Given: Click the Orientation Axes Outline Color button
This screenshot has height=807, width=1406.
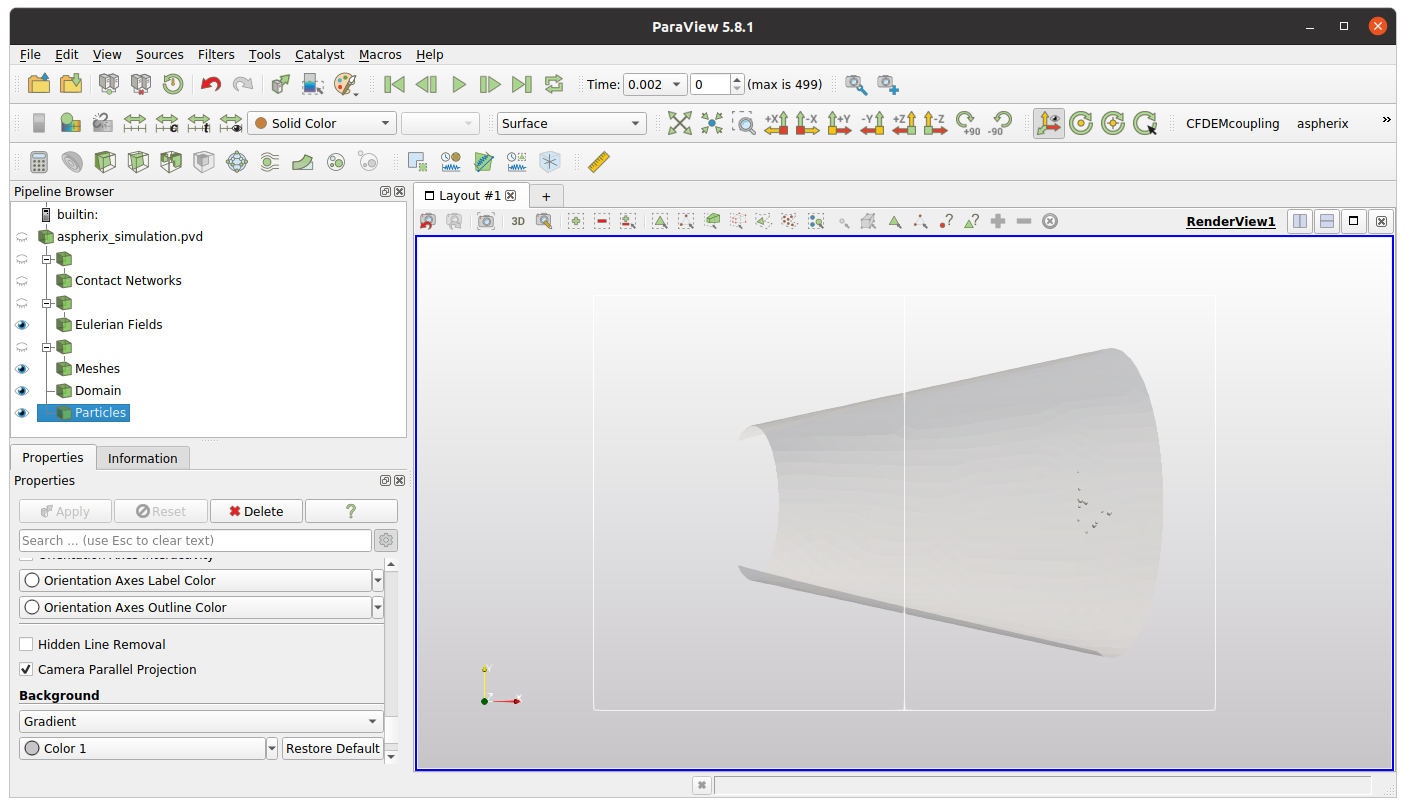Looking at the screenshot, I should (x=195, y=607).
